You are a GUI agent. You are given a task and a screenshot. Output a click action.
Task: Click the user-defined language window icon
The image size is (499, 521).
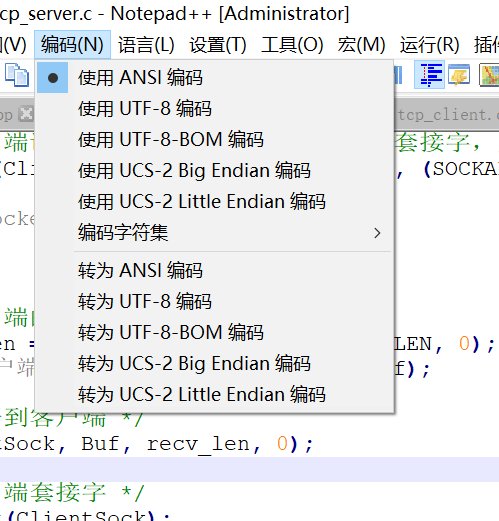(459, 75)
